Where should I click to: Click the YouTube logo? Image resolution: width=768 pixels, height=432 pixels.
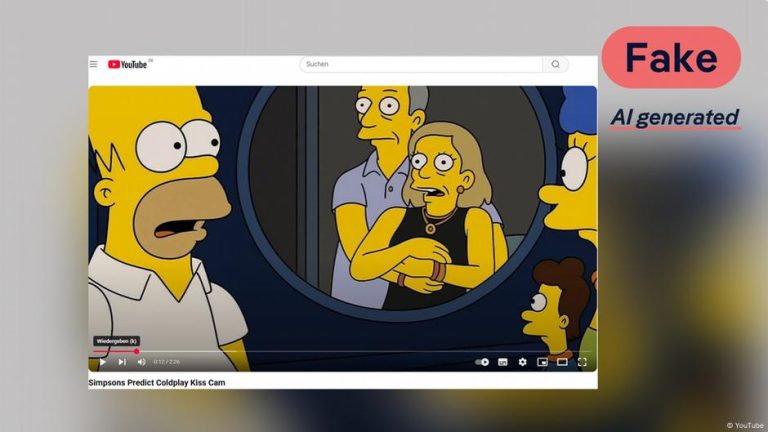coord(128,64)
